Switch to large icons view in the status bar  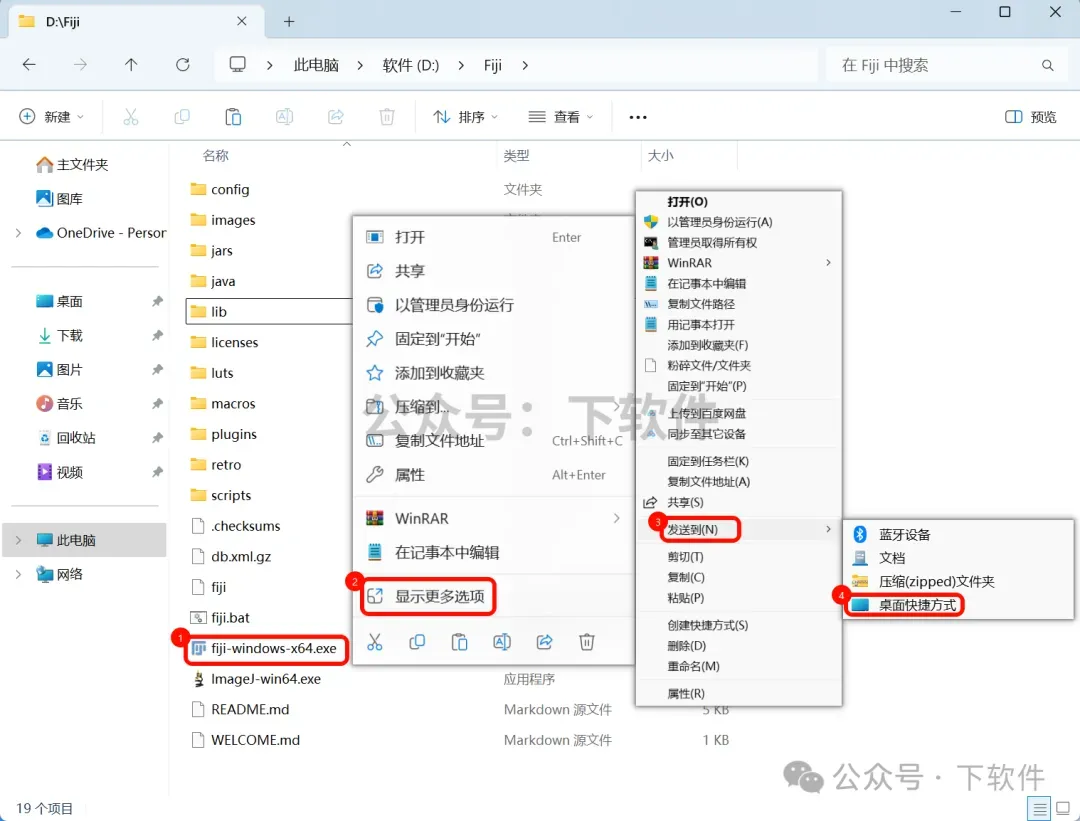[x=1063, y=808]
